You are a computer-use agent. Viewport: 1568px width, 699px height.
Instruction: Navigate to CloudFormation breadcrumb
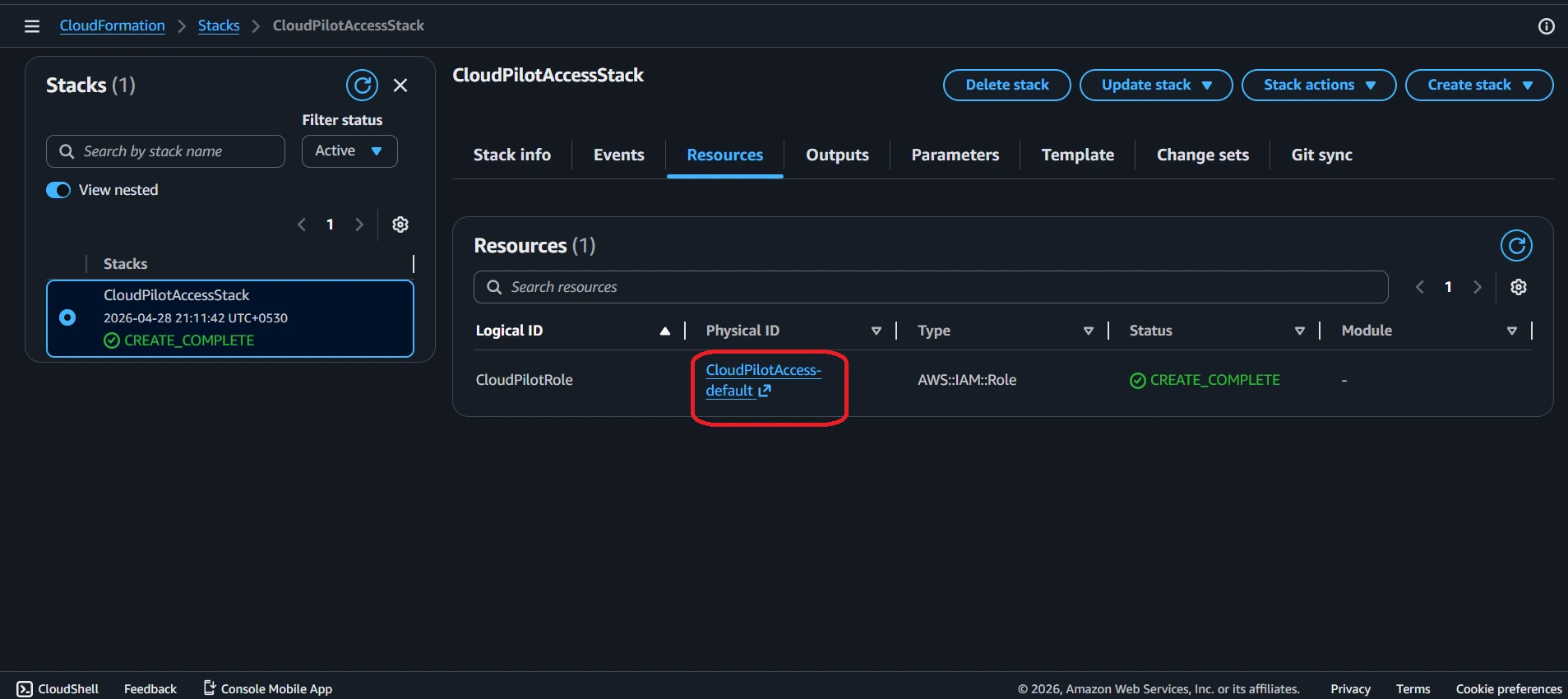coord(113,25)
